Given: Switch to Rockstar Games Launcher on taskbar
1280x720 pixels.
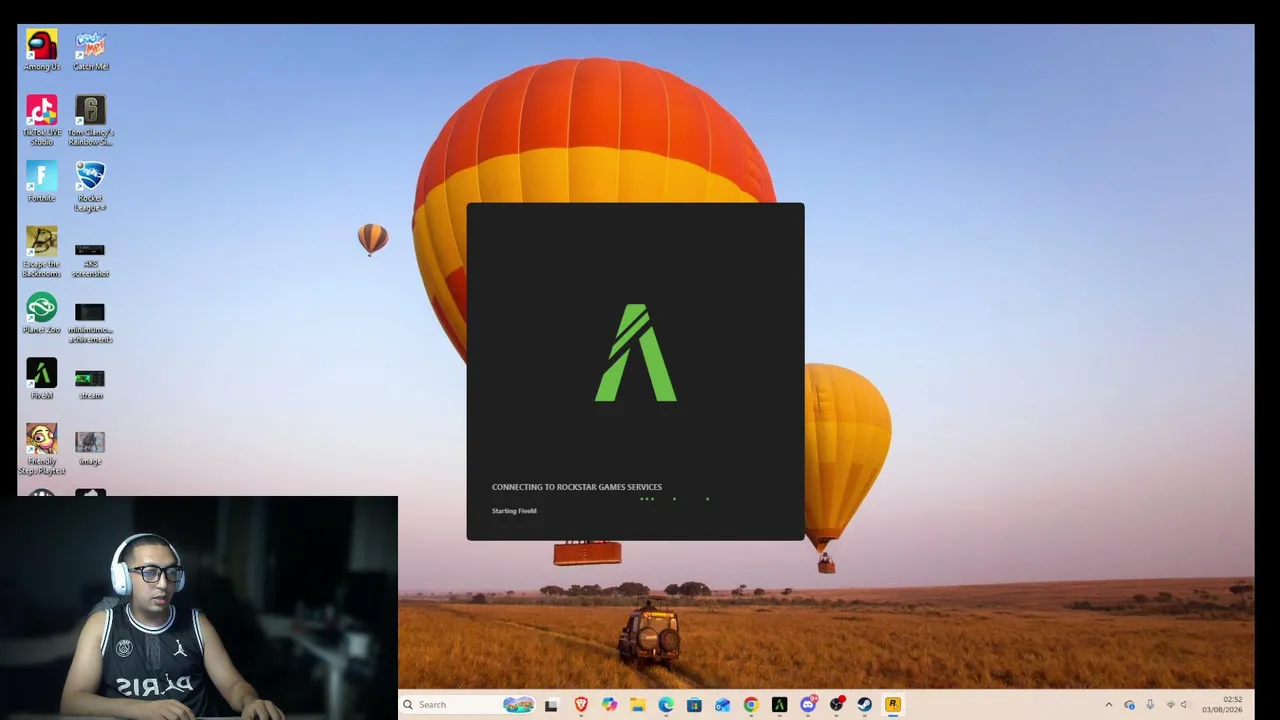Looking at the screenshot, I should coord(893,705).
